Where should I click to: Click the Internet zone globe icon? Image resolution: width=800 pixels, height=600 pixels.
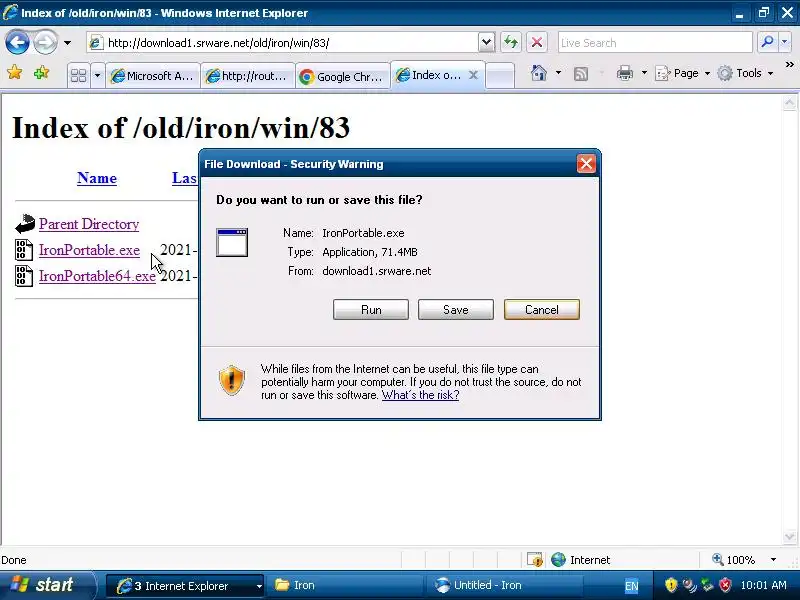pyautogui.click(x=559, y=560)
